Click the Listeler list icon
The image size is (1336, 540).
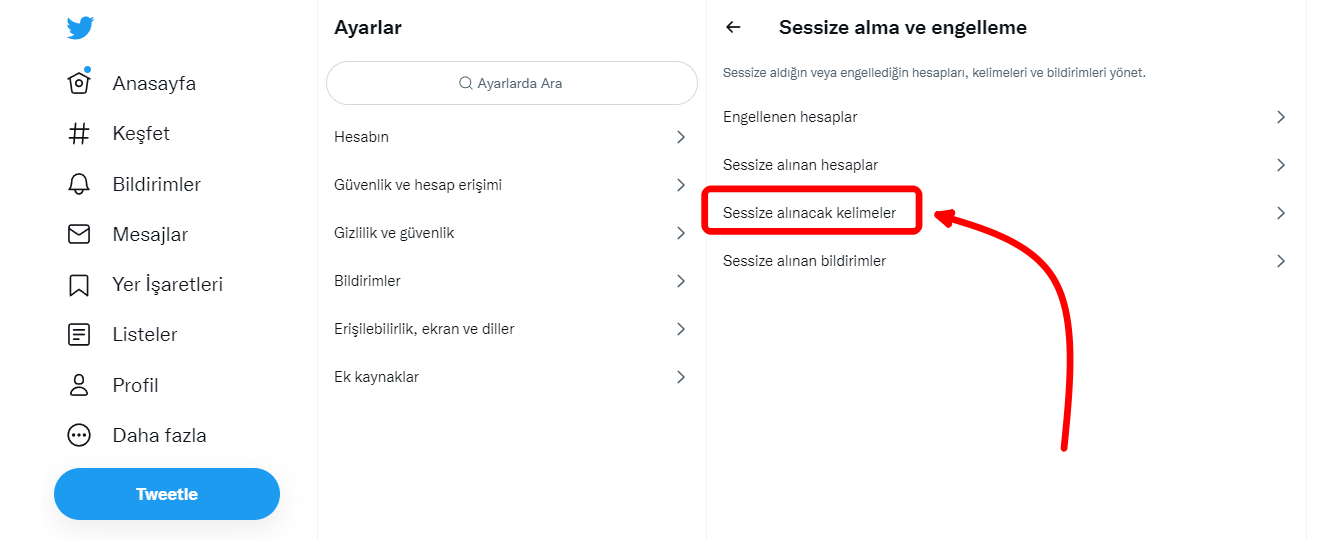[79, 335]
